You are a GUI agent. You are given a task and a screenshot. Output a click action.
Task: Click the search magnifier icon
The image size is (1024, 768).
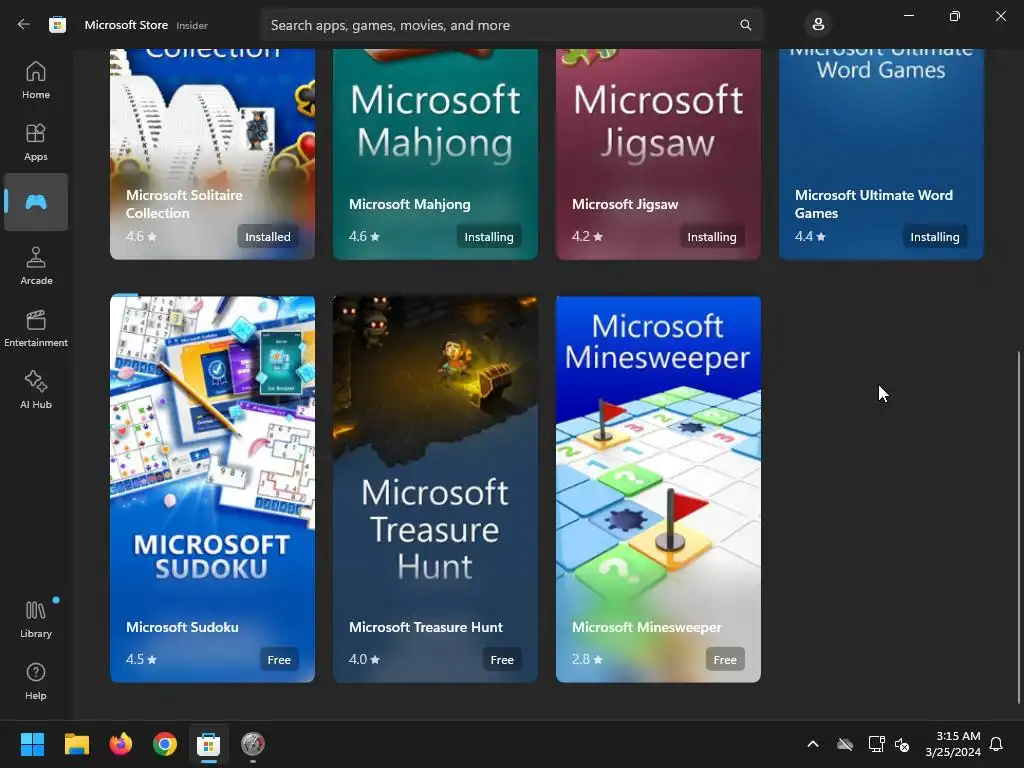pyautogui.click(x=745, y=25)
